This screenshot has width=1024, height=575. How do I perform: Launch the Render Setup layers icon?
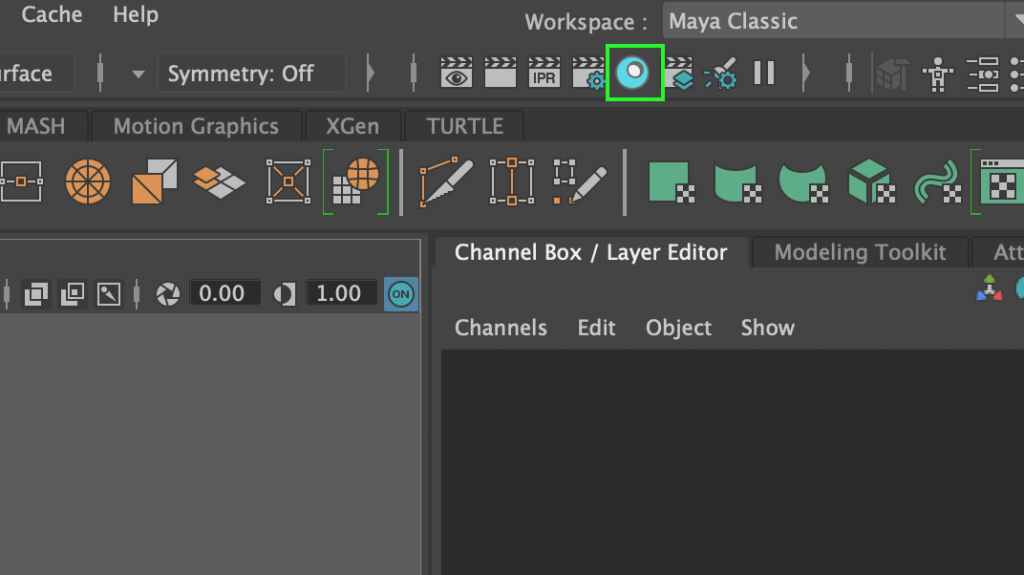[x=681, y=73]
